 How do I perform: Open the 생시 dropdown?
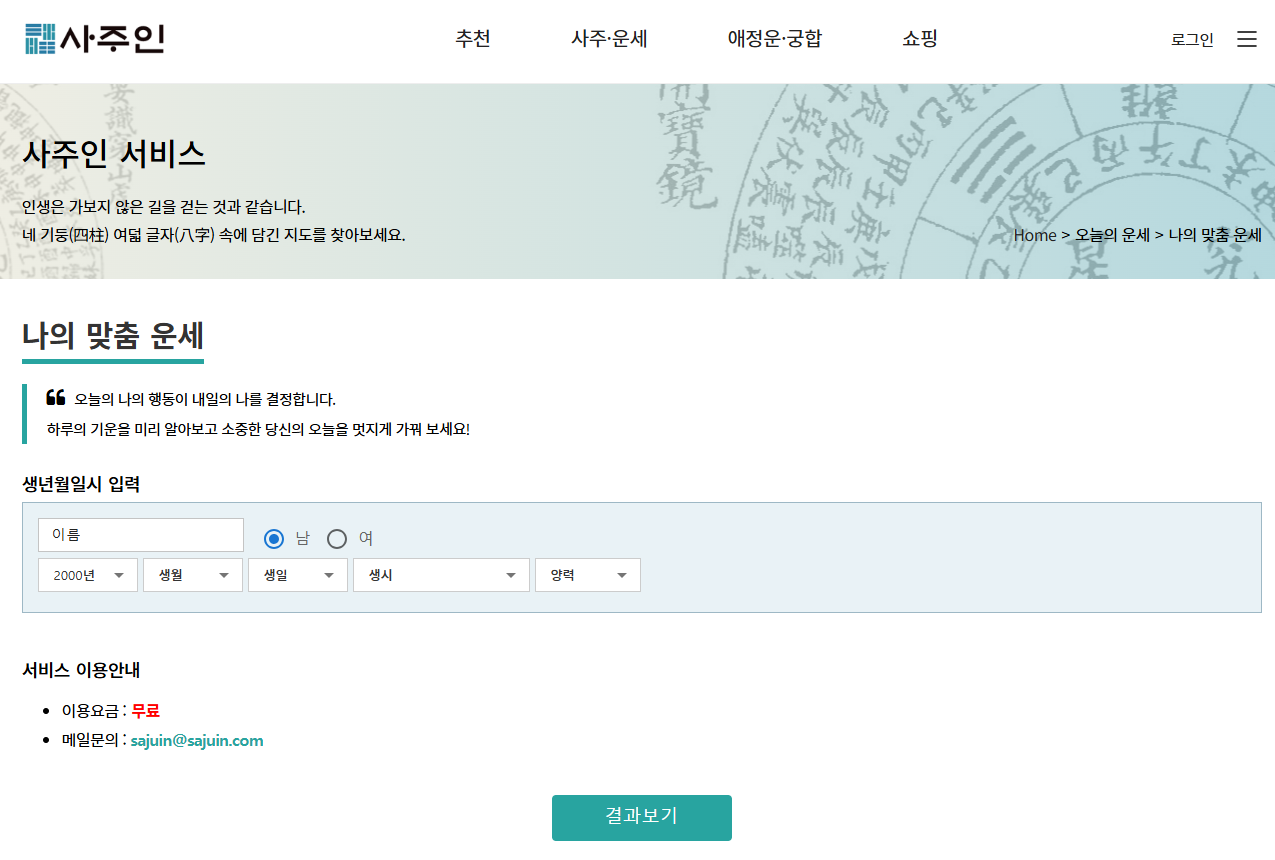(x=441, y=574)
